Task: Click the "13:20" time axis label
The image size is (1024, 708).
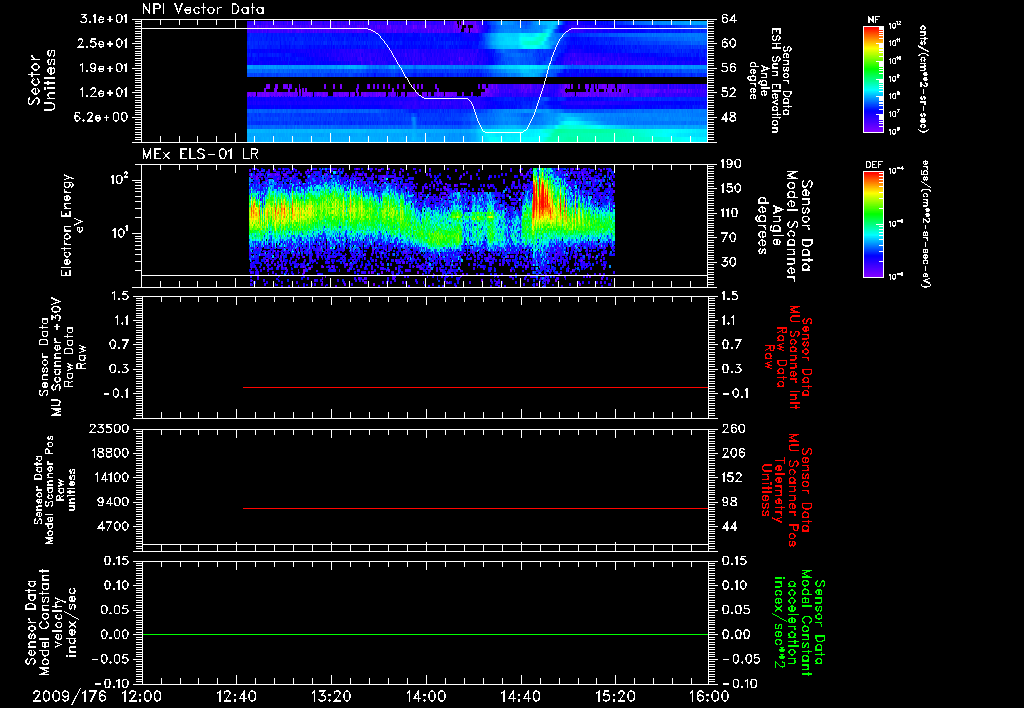Action: pos(331,696)
